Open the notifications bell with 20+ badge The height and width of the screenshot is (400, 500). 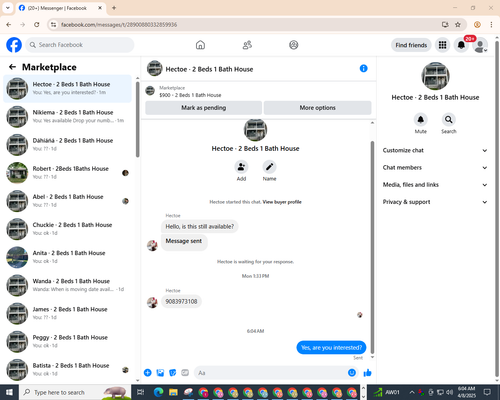(x=461, y=45)
